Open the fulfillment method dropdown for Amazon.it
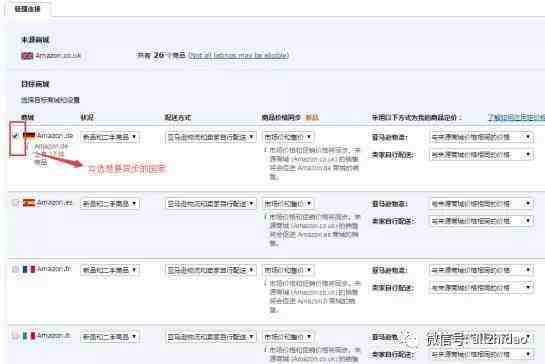The width and height of the screenshot is (545, 364). (211, 337)
